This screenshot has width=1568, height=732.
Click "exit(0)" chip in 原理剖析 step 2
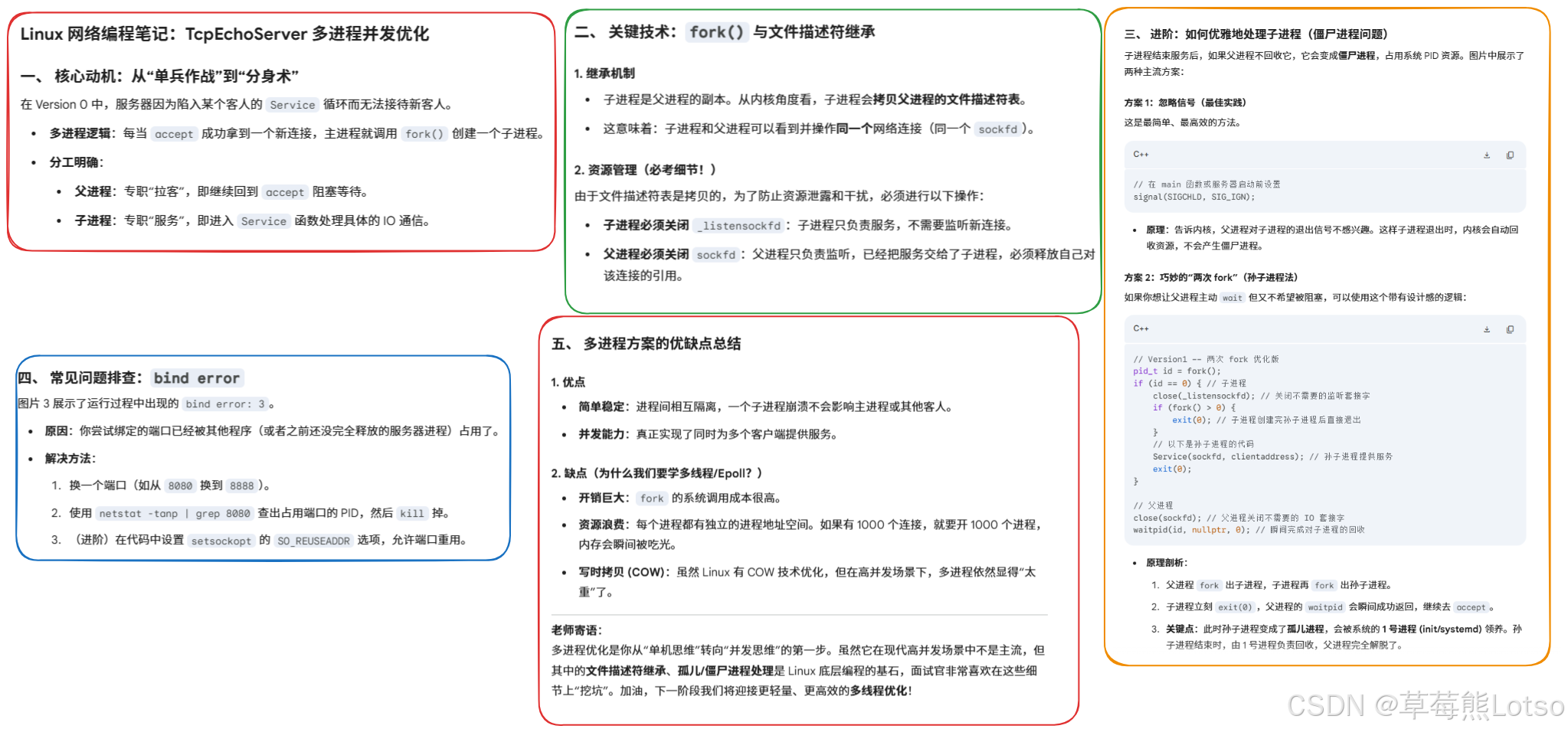pos(1235,607)
